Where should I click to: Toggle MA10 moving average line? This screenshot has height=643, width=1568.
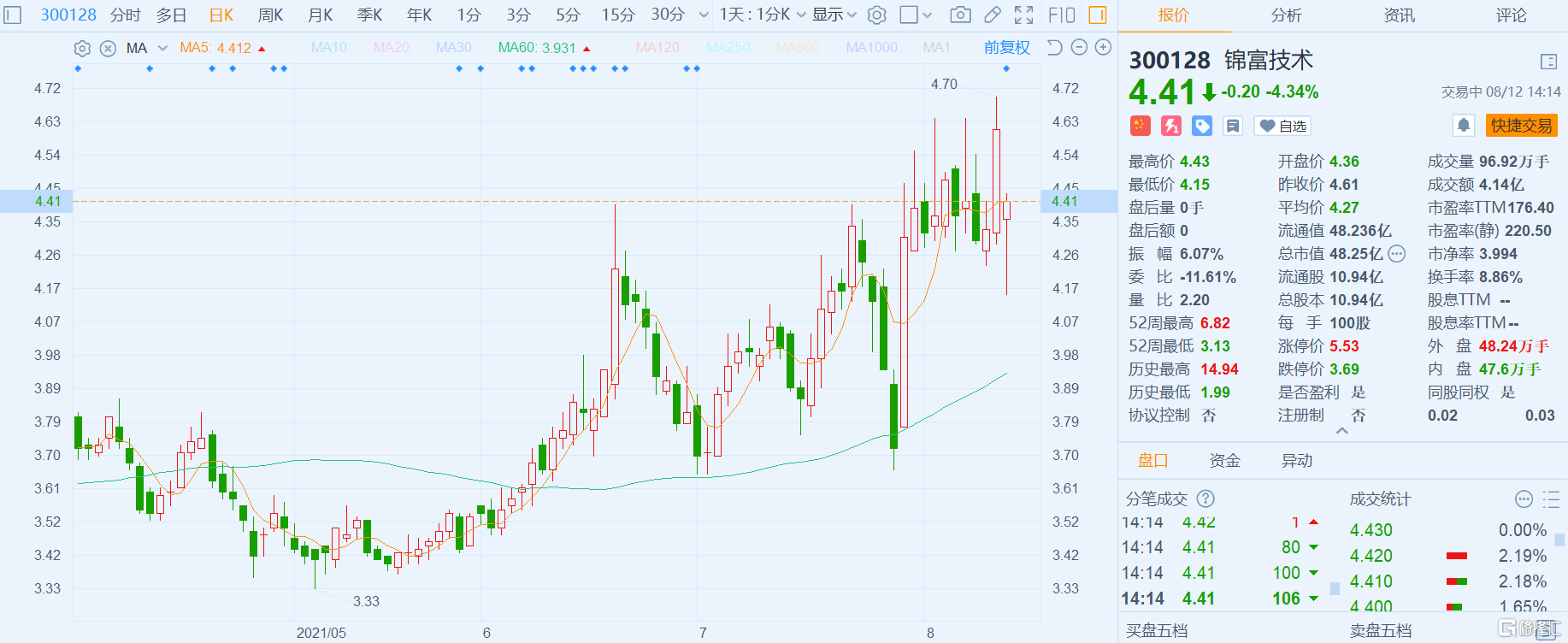click(331, 48)
